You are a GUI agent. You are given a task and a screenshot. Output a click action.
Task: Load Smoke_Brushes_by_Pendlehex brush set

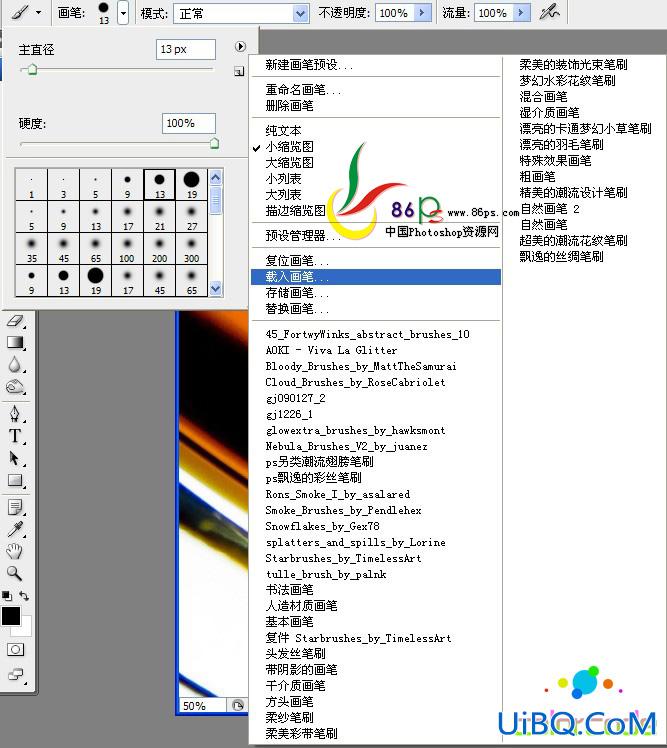(x=343, y=510)
